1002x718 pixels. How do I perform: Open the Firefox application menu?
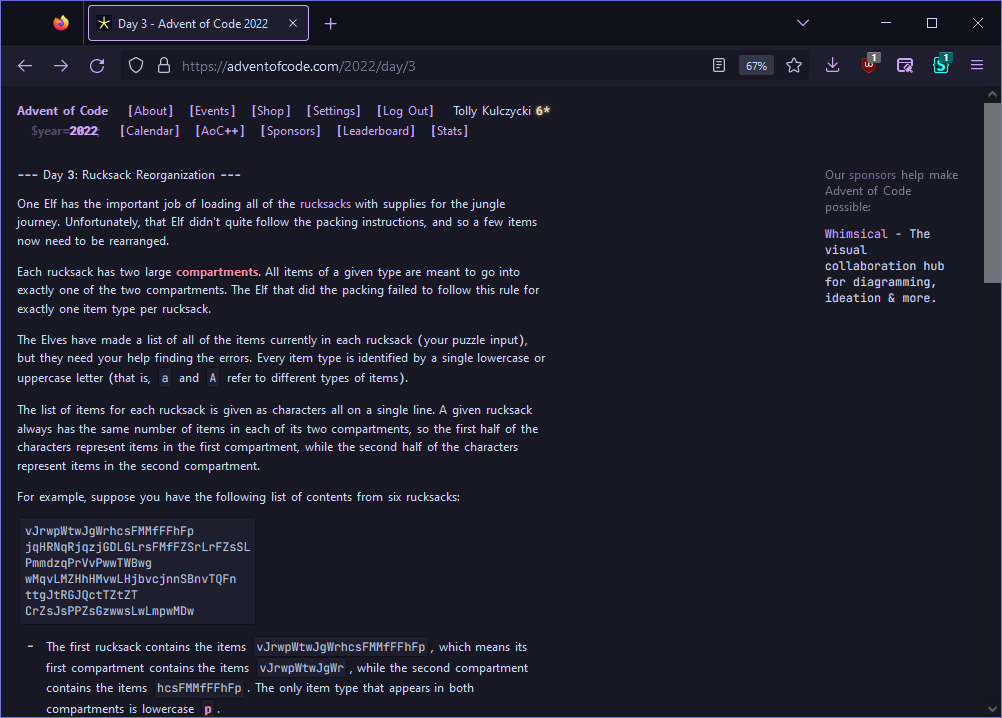pos(977,65)
